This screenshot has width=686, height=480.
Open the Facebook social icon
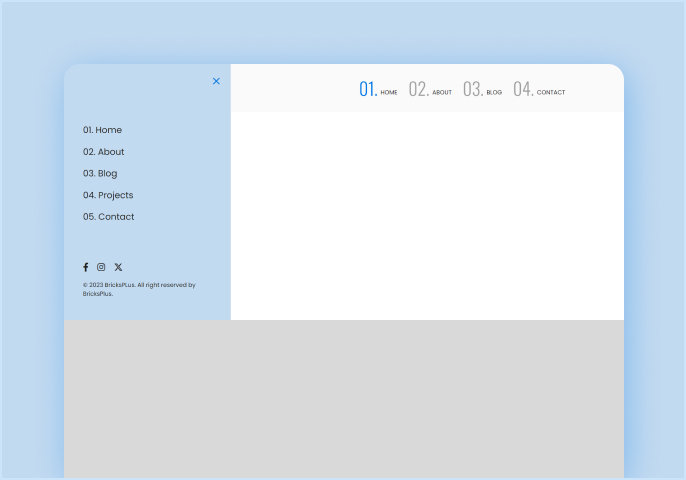[x=85, y=267]
